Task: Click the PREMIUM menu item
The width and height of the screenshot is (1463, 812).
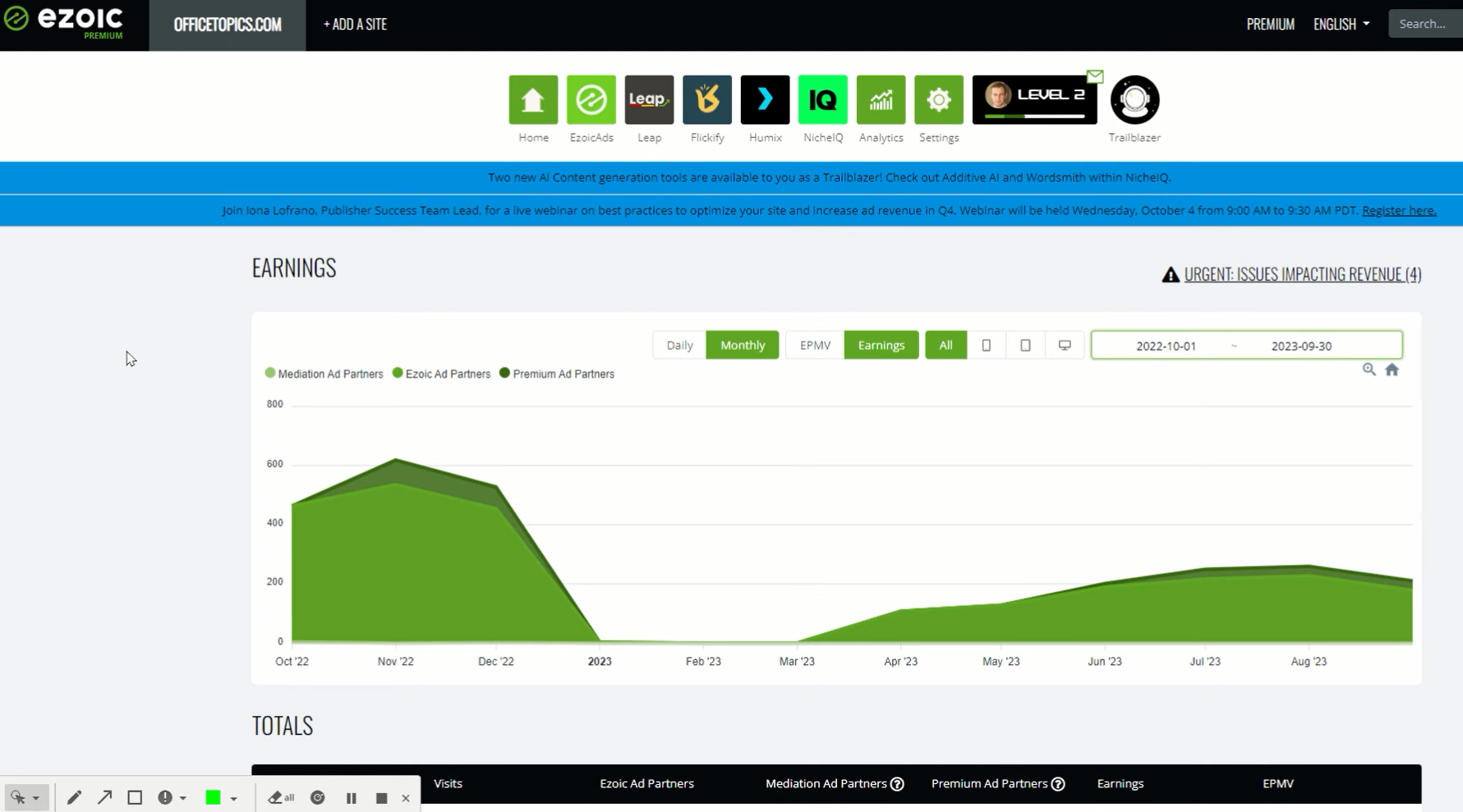Action: (1270, 24)
